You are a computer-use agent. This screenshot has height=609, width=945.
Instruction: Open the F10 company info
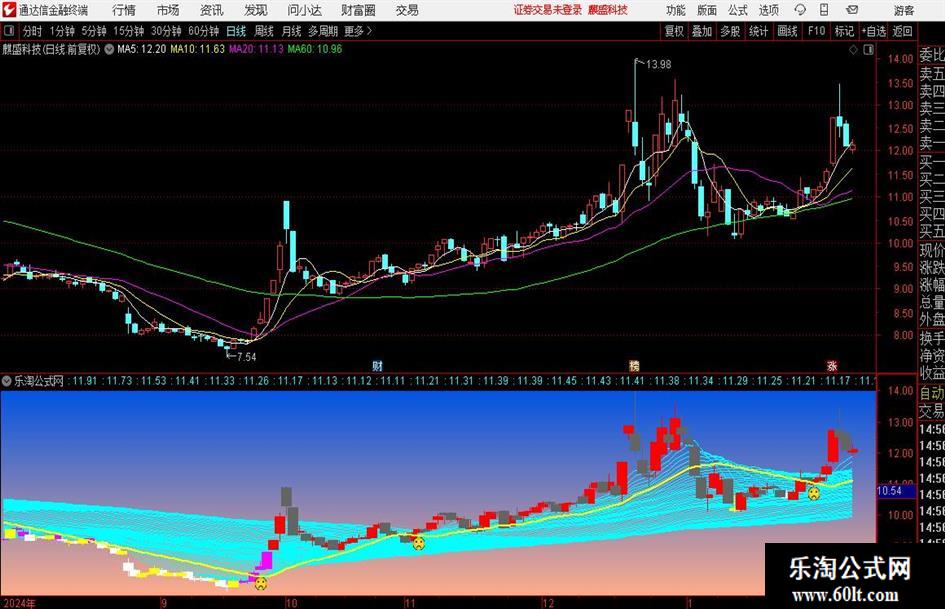(x=816, y=31)
